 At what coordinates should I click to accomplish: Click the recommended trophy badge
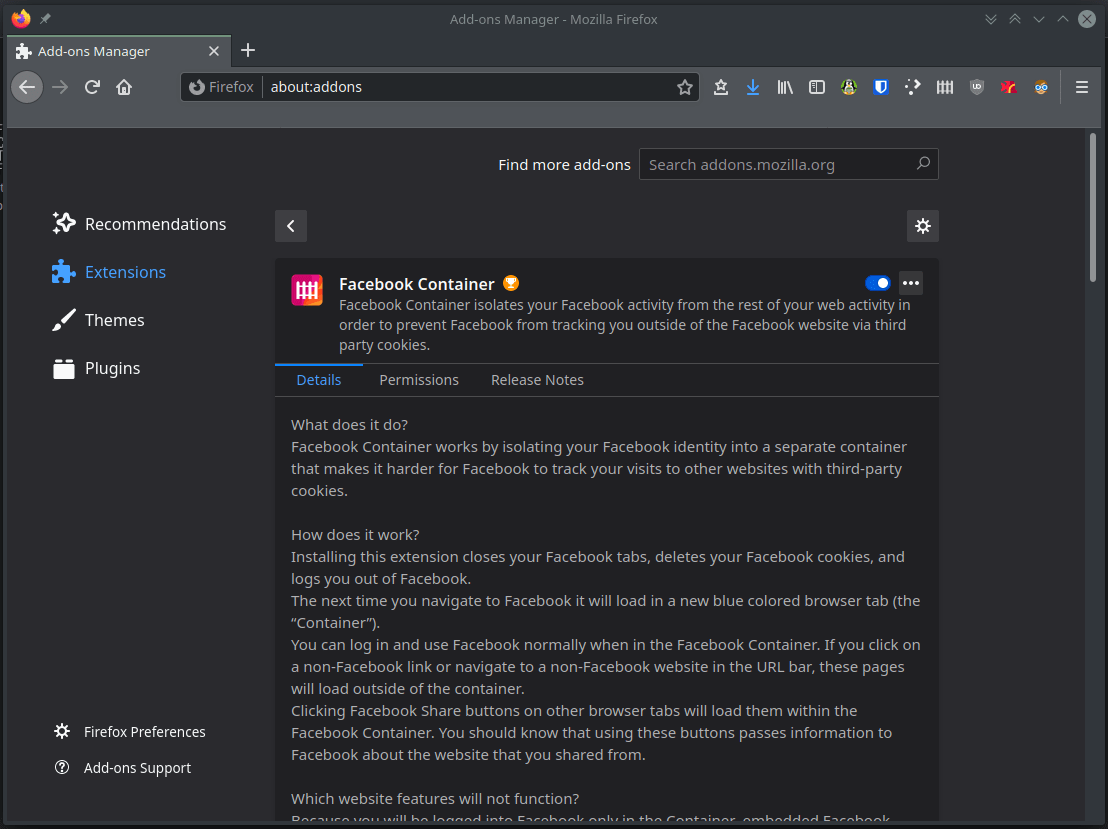pyautogui.click(x=511, y=283)
